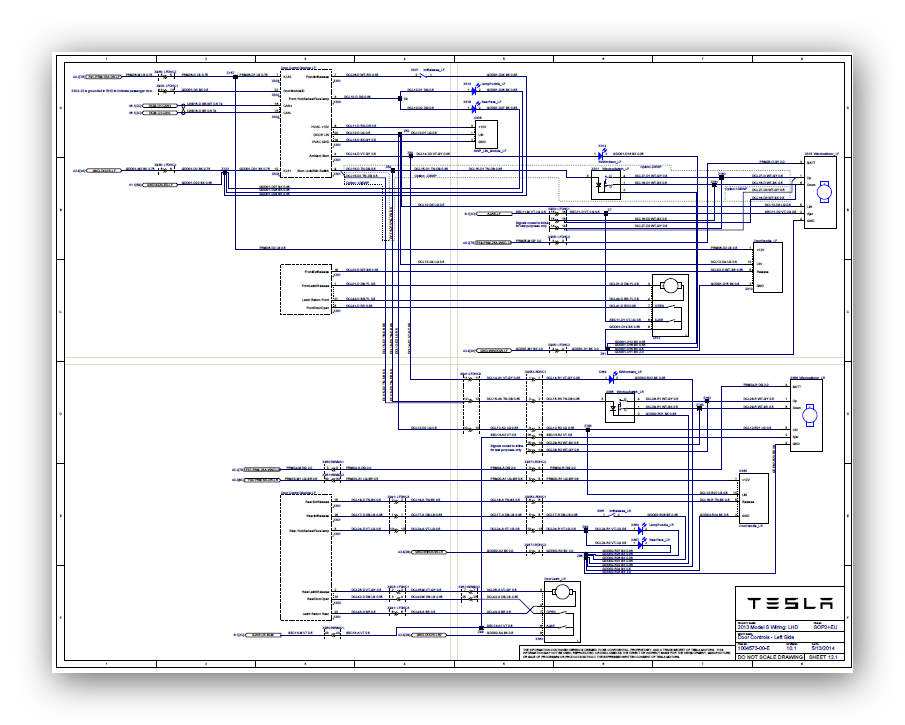
Task: Select the left rear window motor symbol
Action: click(810, 415)
